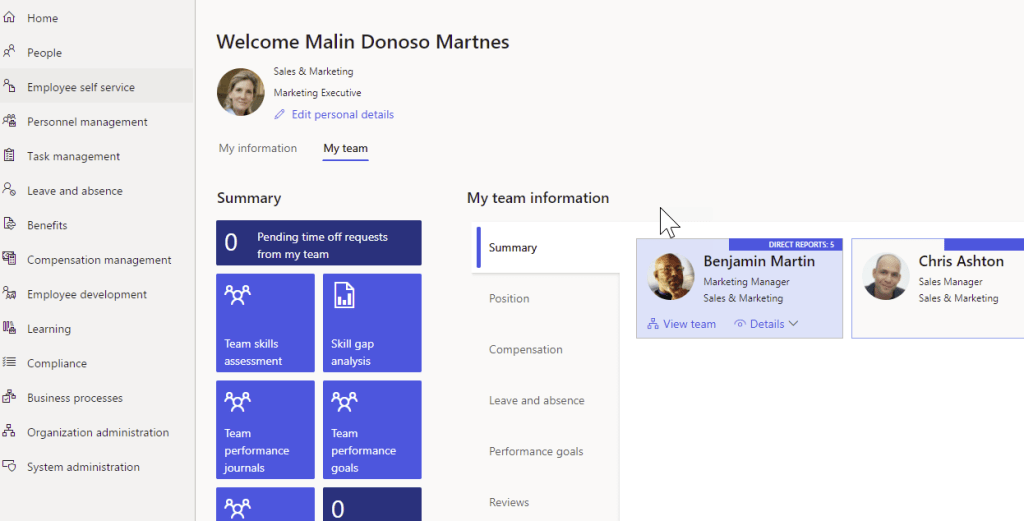1024x521 pixels.
Task: Select the My team tab
Action: point(345,148)
